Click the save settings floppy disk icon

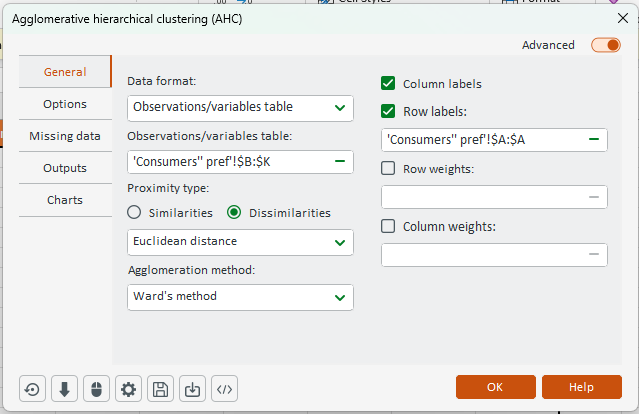[160, 389]
